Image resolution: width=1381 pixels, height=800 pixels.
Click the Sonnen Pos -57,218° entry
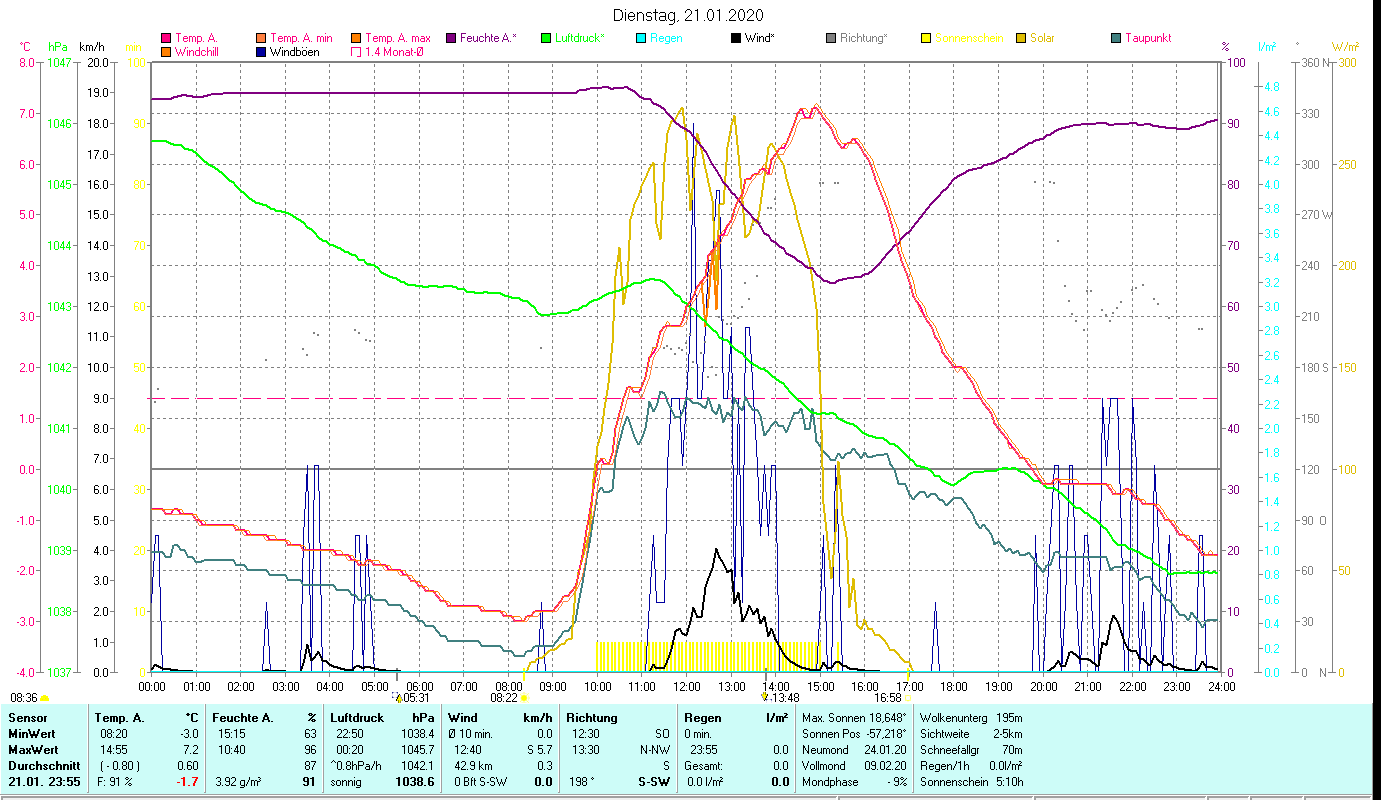pos(854,734)
